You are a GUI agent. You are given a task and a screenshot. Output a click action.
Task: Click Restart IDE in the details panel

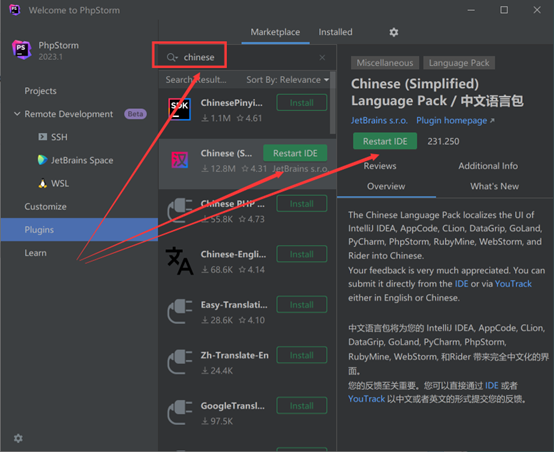tap(385, 141)
